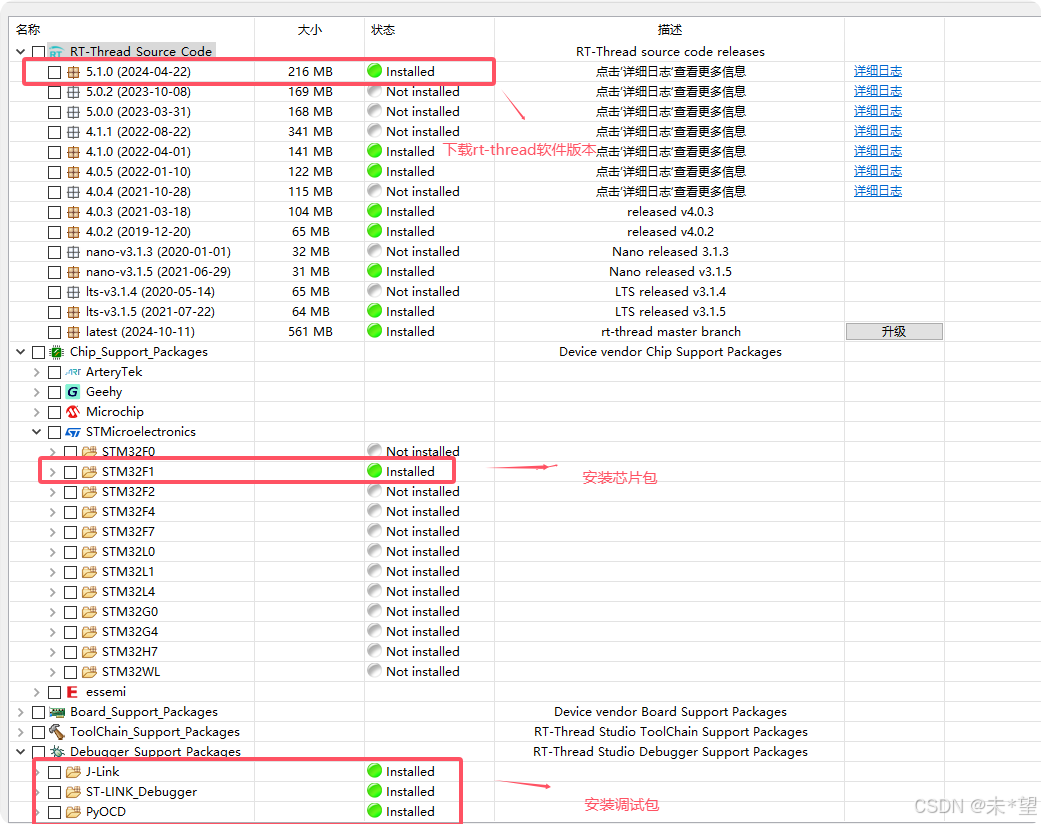Check the 5.0.0 (2023-03-31) checkbox
This screenshot has width=1041, height=824.
(54, 112)
